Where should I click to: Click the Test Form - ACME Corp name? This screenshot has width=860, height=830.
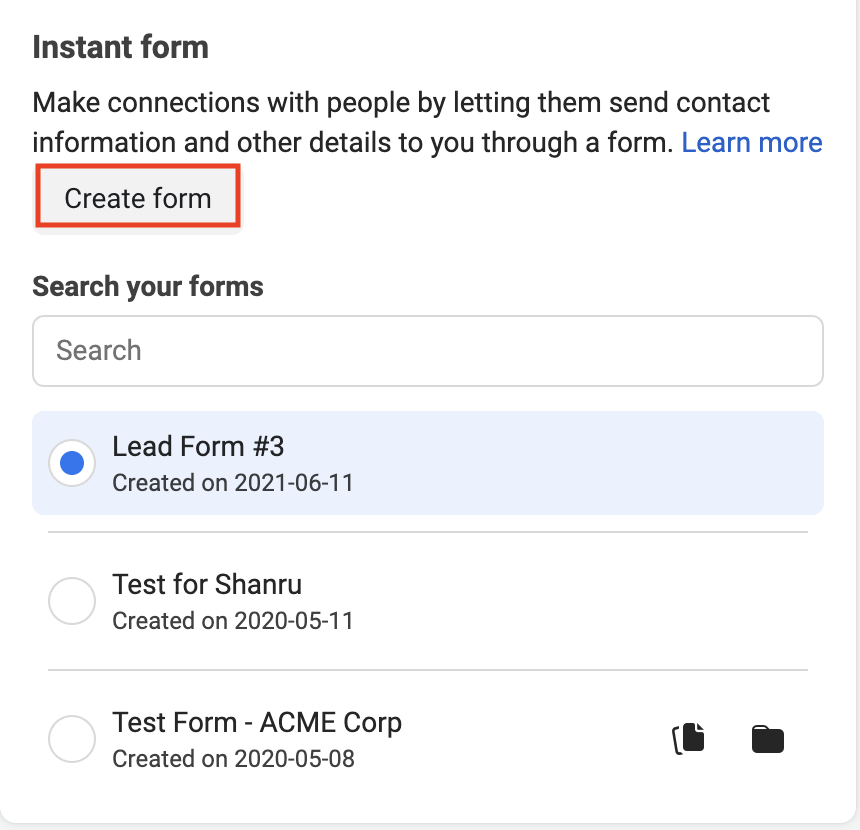(257, 722)
